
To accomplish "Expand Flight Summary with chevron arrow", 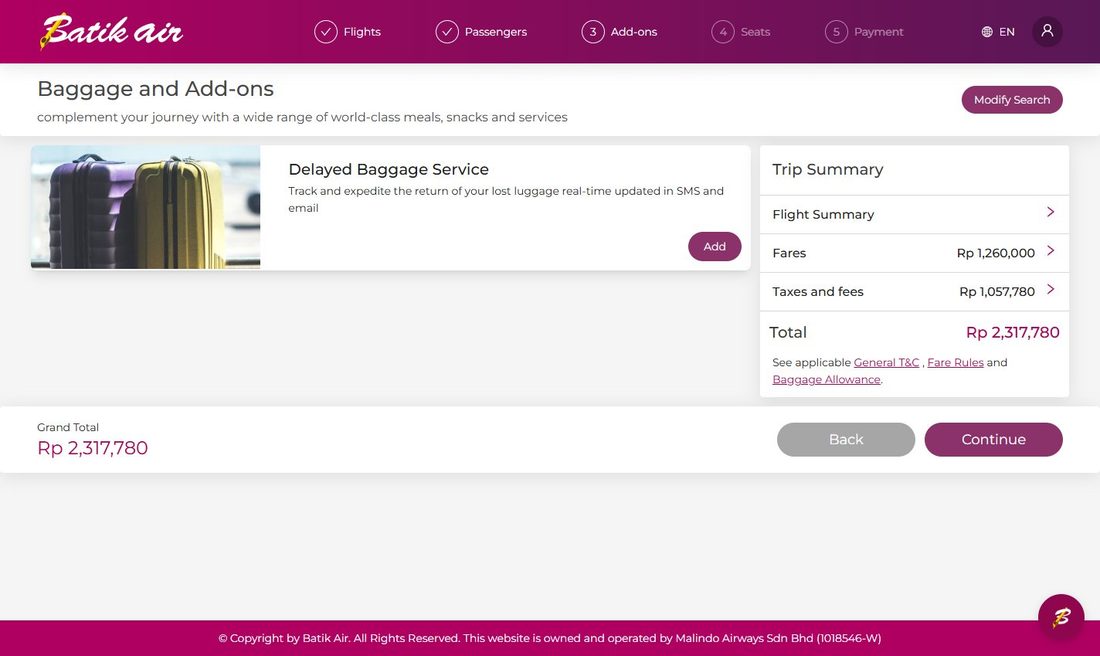I will [1050, 212].
